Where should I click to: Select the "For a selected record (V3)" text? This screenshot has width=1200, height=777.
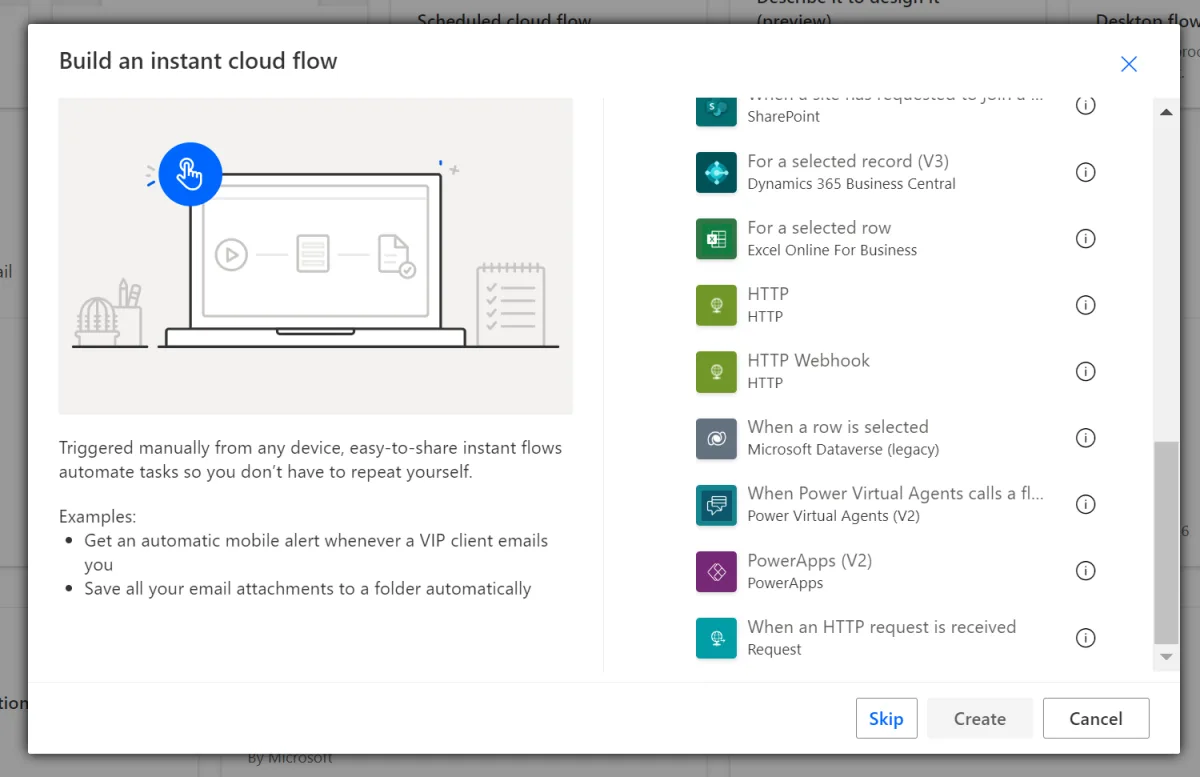click(x=848, y=161)
